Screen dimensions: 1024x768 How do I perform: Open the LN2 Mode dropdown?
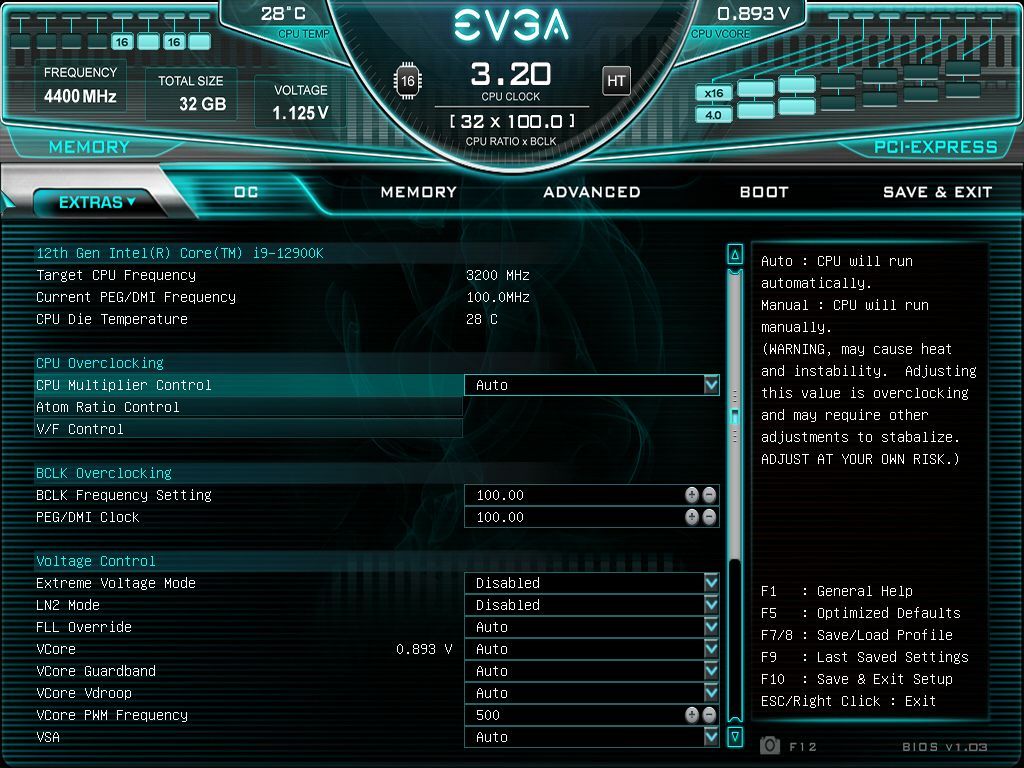592,605
